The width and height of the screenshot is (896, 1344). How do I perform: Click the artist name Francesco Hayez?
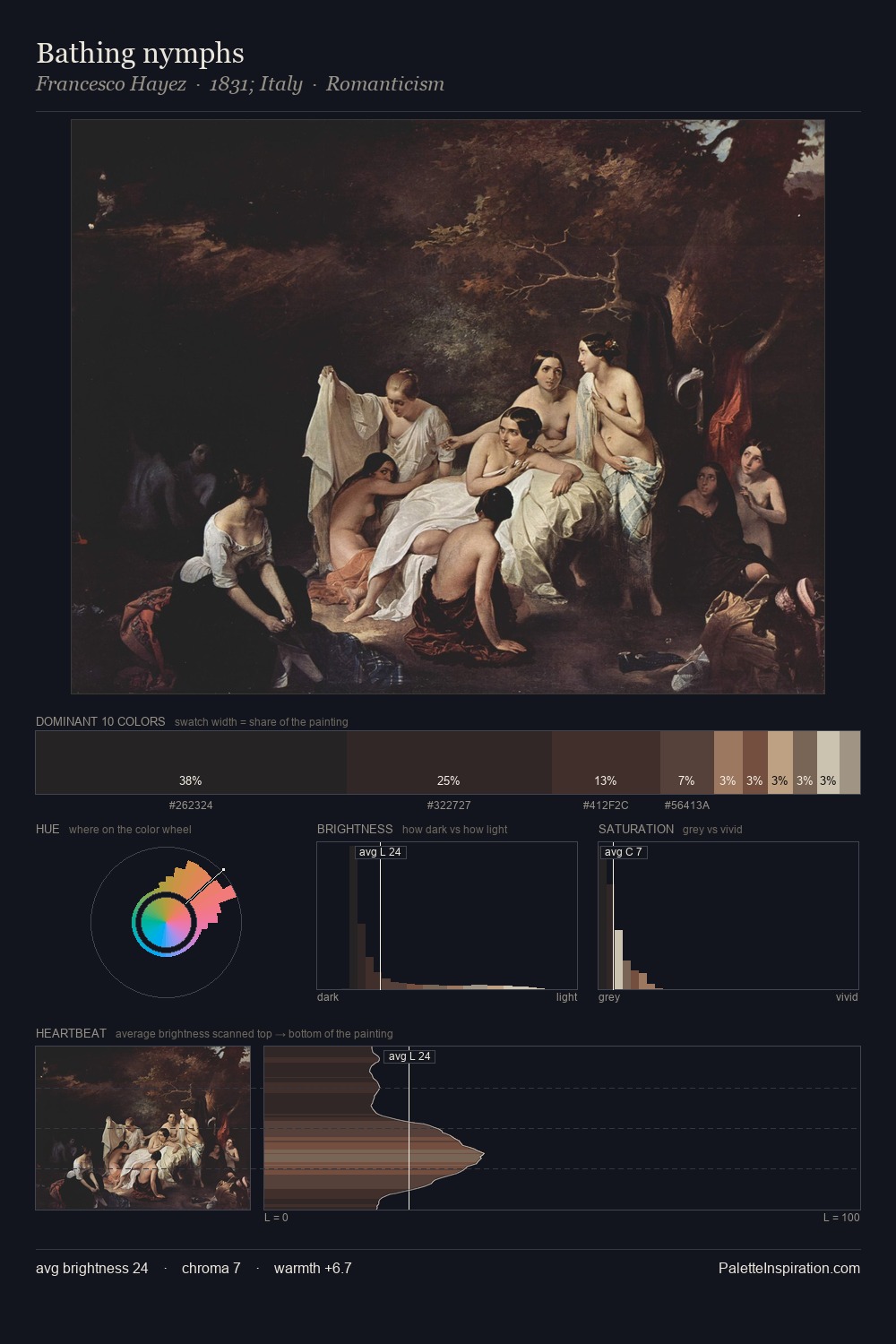tap(111, 84)
